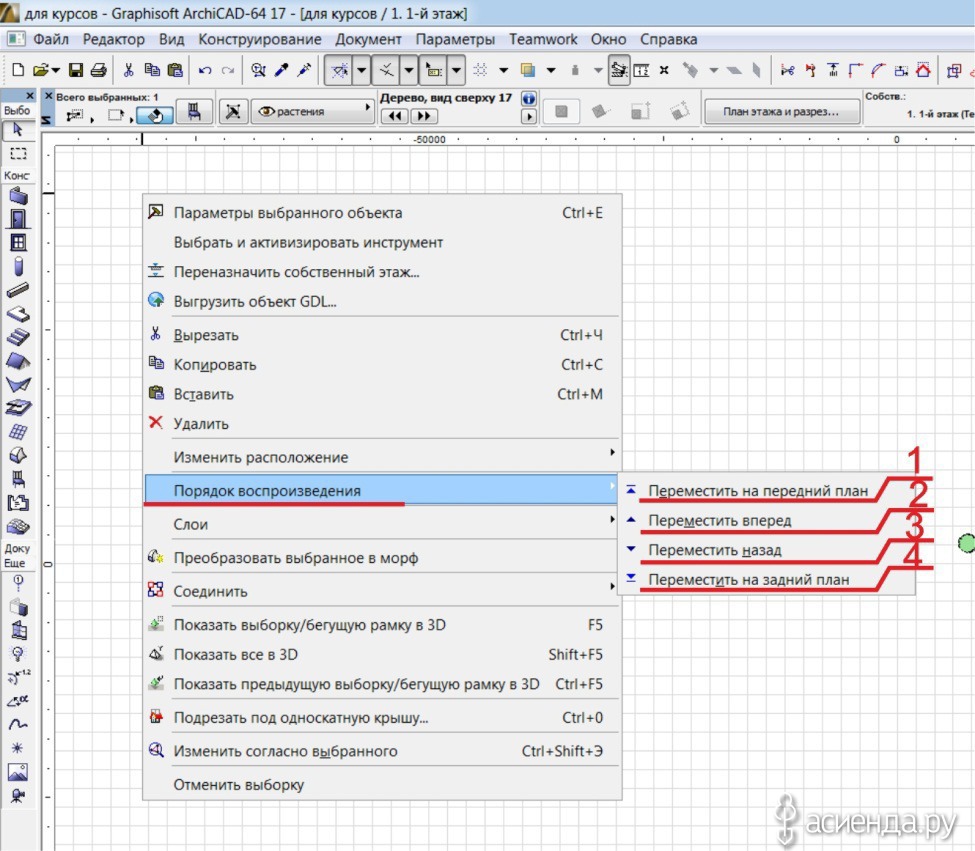
Task: Open the dropdown arrow next to Open folder
Action: (x=55, y=70)
